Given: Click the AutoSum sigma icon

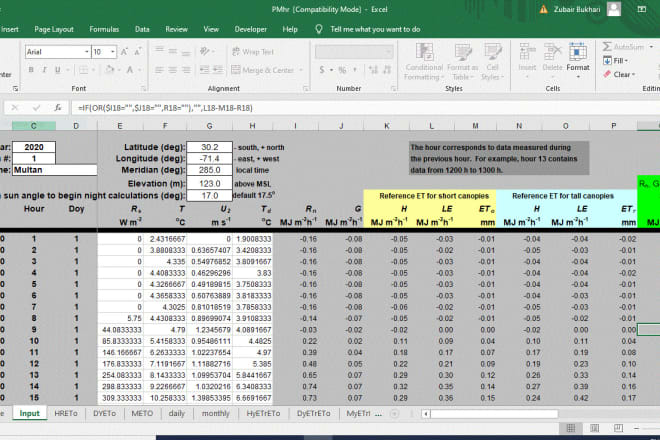Looking at the screenshot, I should coord(607,46).
